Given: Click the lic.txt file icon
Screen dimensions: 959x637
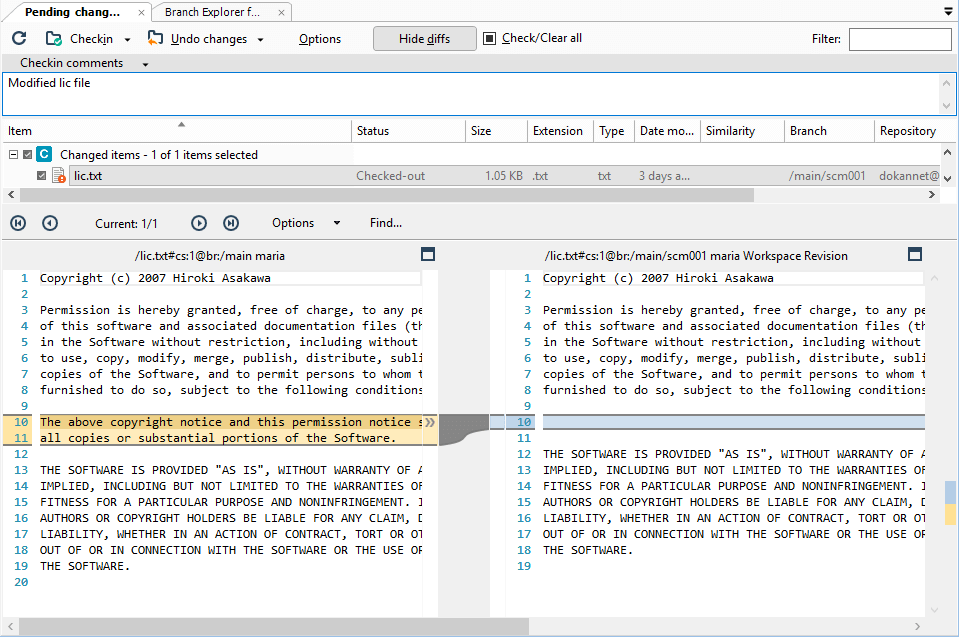Looking at the screenshot, I should pyautogui.click(x=59, y=176).
